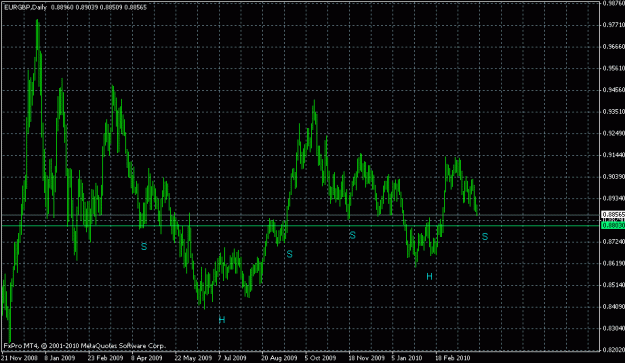Click the 0.94560 price scale label
The image size is (625, 363).
pyautogui.click(x=614, y=90)
